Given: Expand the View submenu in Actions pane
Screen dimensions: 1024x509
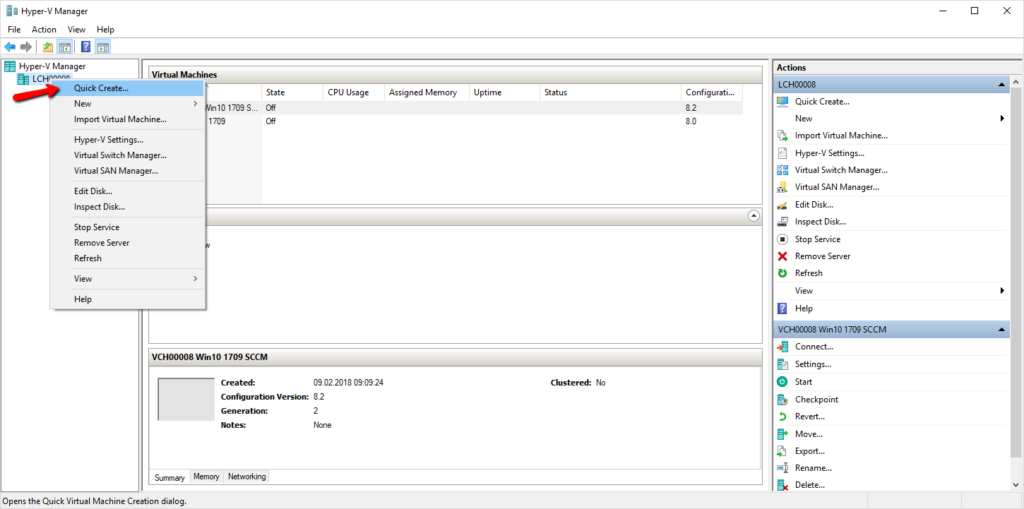Looking at the screenshot, I should [x=1002, y=290].
